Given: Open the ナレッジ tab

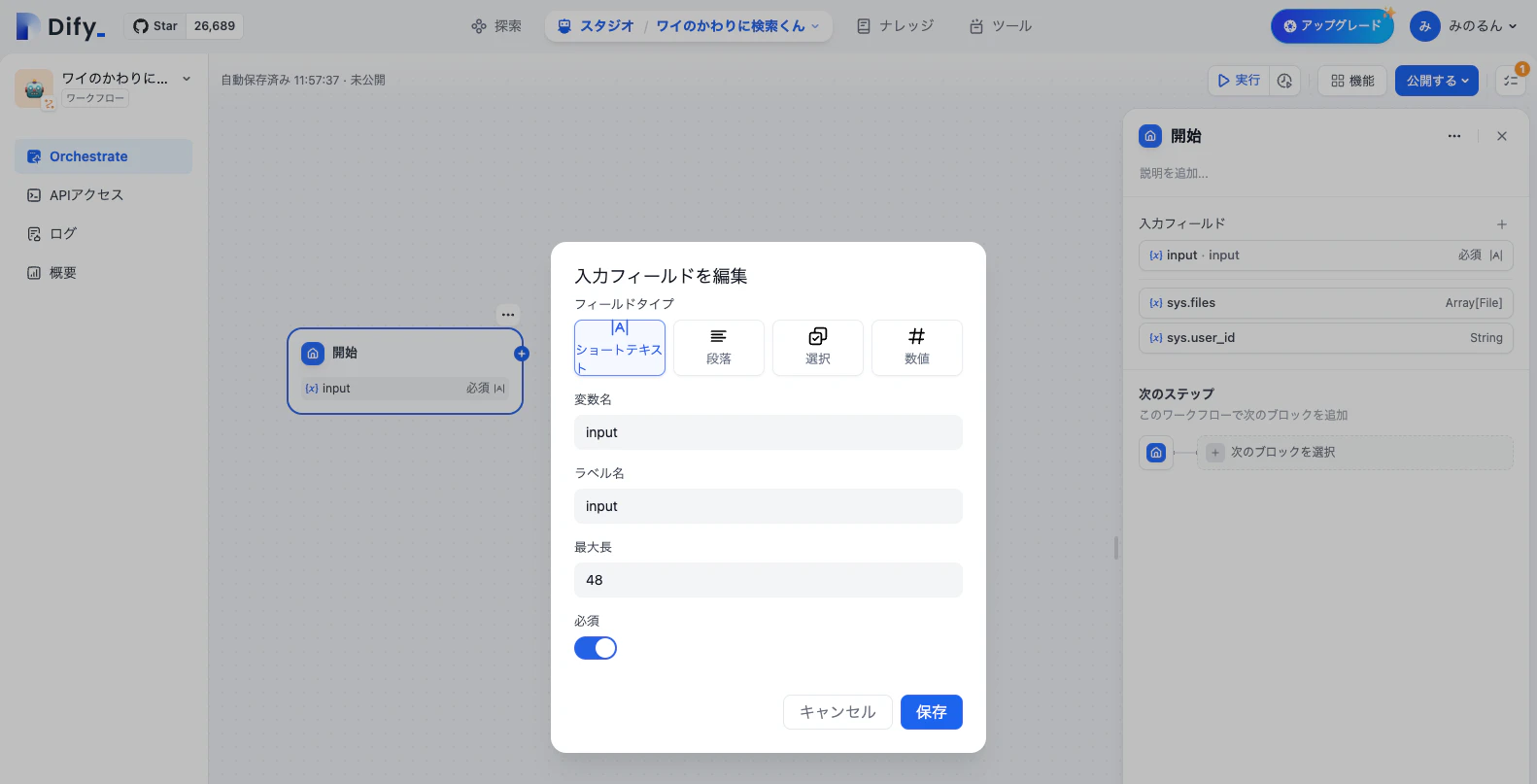Looking at the screenshot, I should click(895, 26).
